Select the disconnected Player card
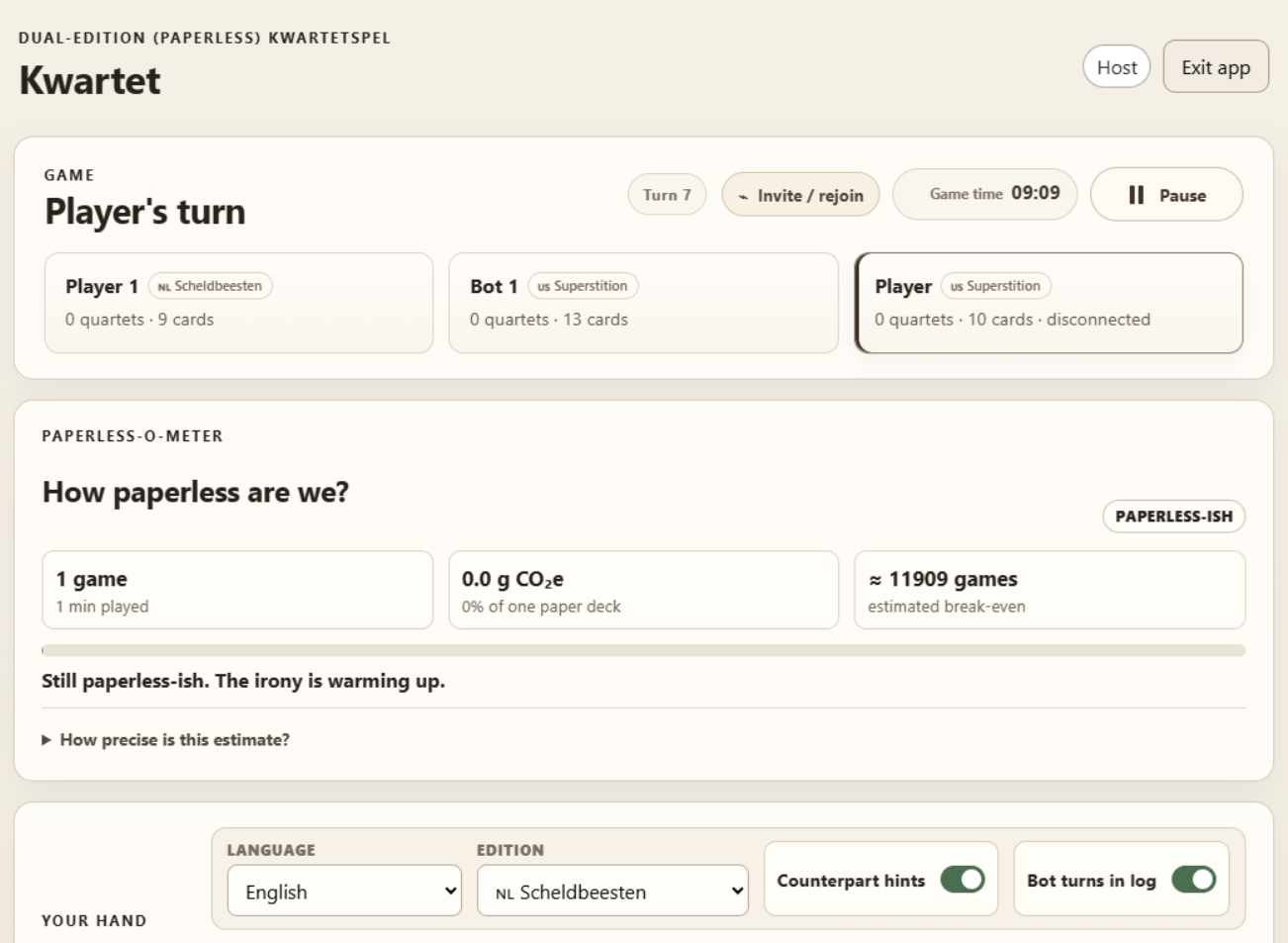The image size is (1288, 943). [1049, 303]
